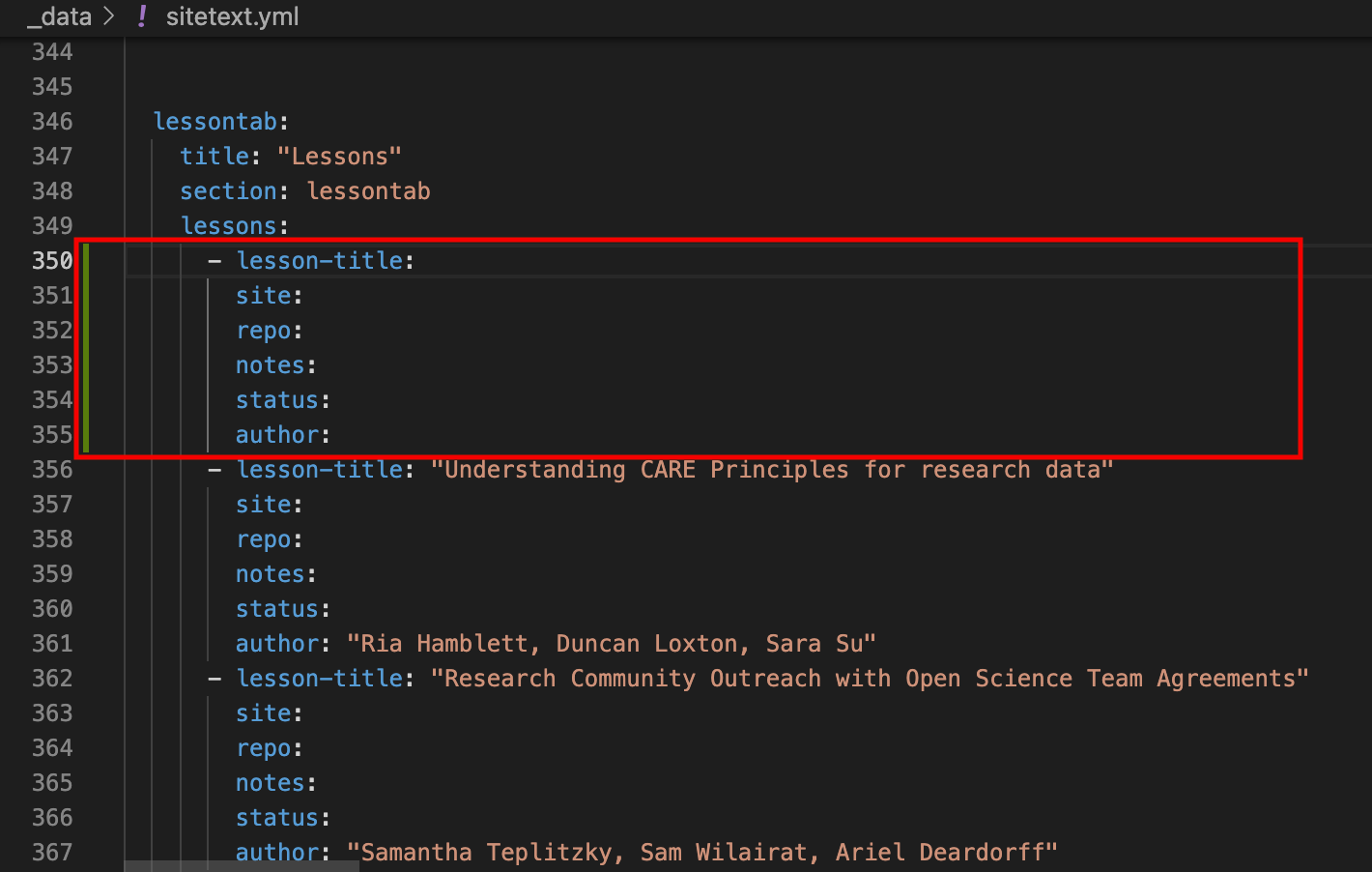Click "Understanding CARE Principles for research data" string
Image resolution: width=1372 pixels, height=872 pixels.
(x=772, y=470)
